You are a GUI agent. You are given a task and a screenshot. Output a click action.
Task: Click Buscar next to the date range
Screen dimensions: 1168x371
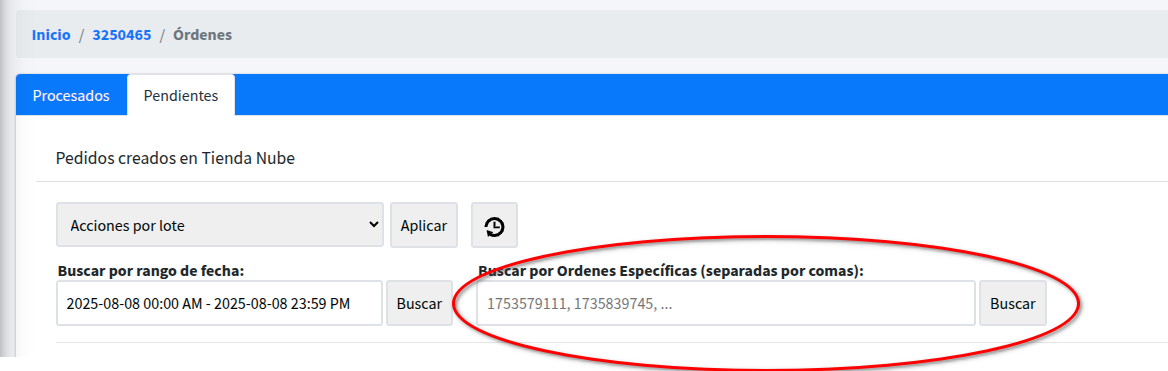point(419,303)
